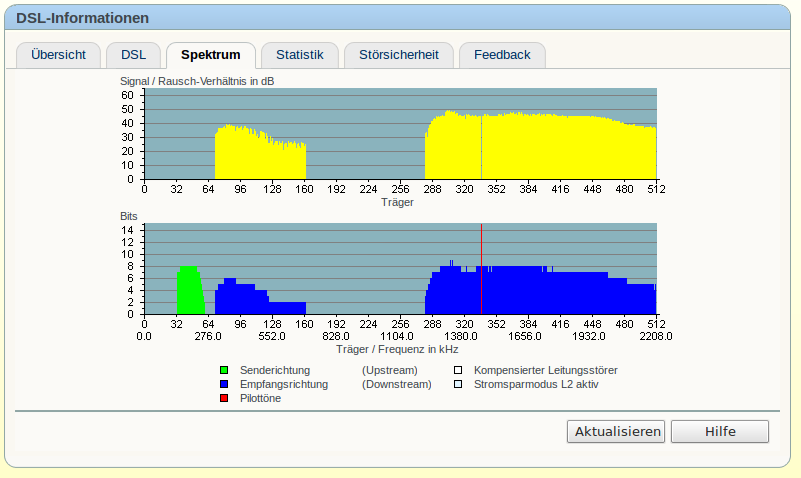
Task: Open the Feedback tab
Action: pyautogui.click(x=502, y=55)
